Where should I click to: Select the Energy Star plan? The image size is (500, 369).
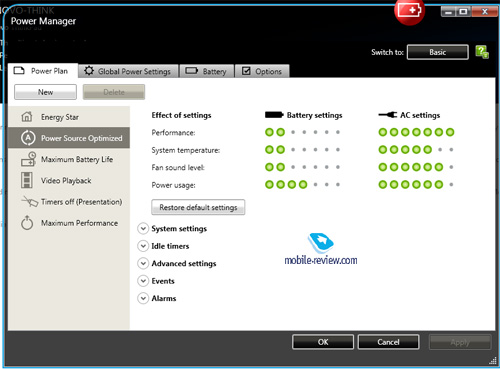(x=69, y=117)
